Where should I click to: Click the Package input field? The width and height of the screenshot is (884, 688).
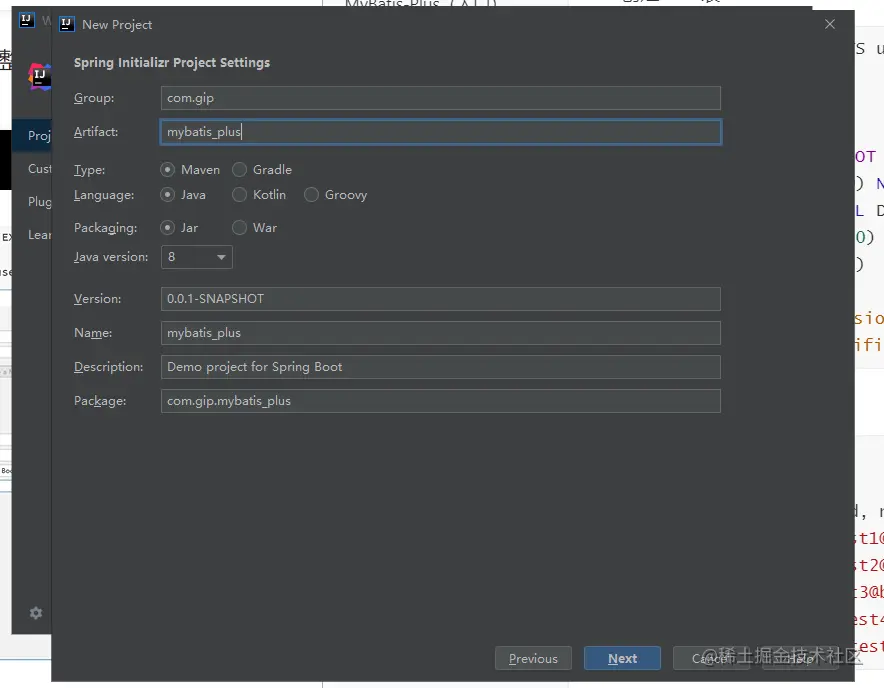[x=440, y=401]
